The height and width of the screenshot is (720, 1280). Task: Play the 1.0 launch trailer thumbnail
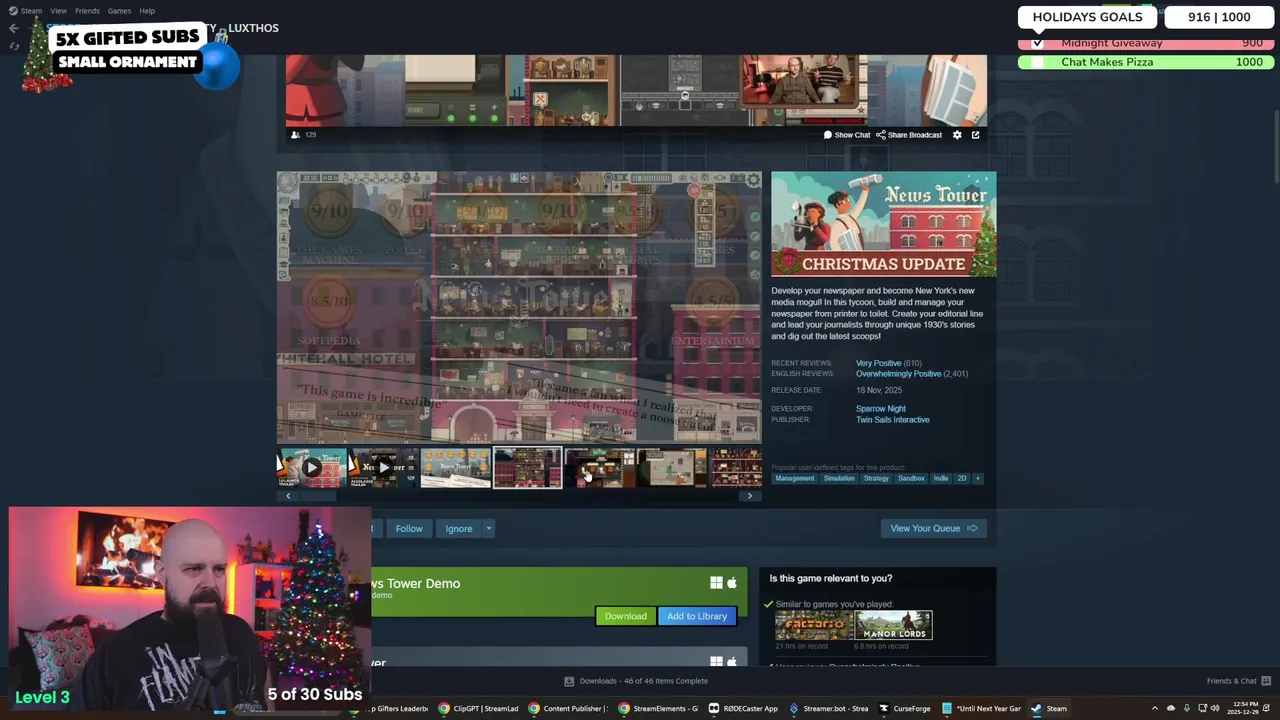312,467
